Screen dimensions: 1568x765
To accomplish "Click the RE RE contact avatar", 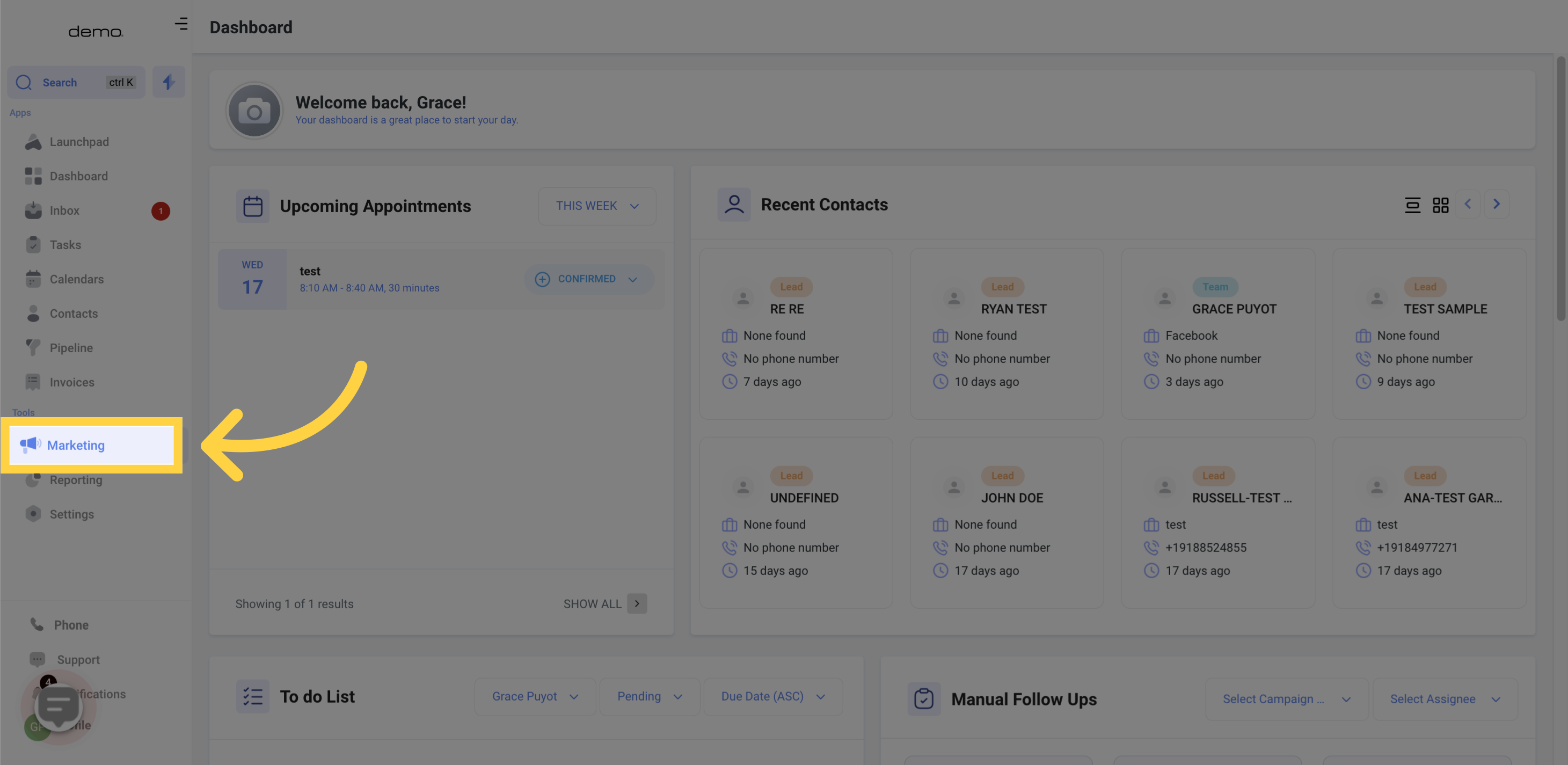I will point(742,298).
